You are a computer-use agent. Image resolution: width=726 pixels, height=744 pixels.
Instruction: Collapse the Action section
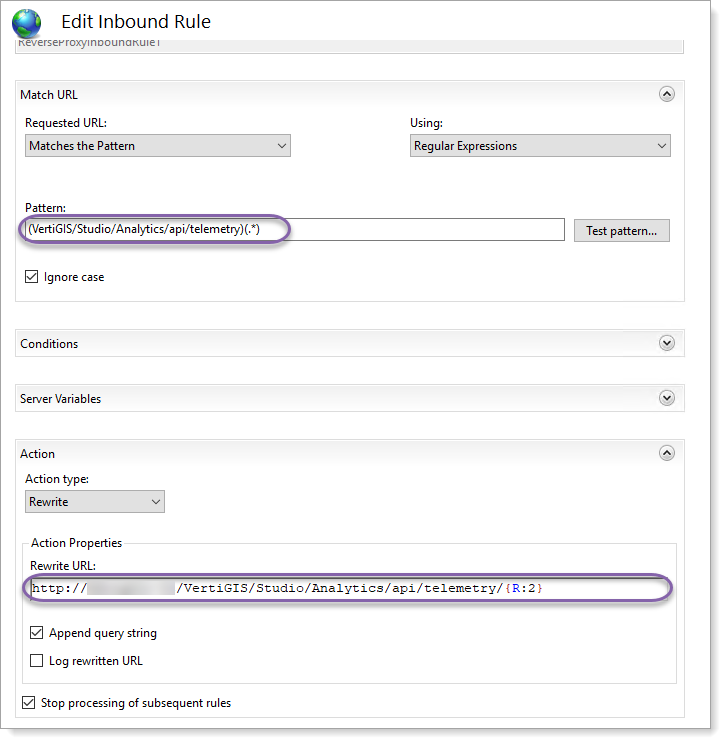(x=667, y=453)
